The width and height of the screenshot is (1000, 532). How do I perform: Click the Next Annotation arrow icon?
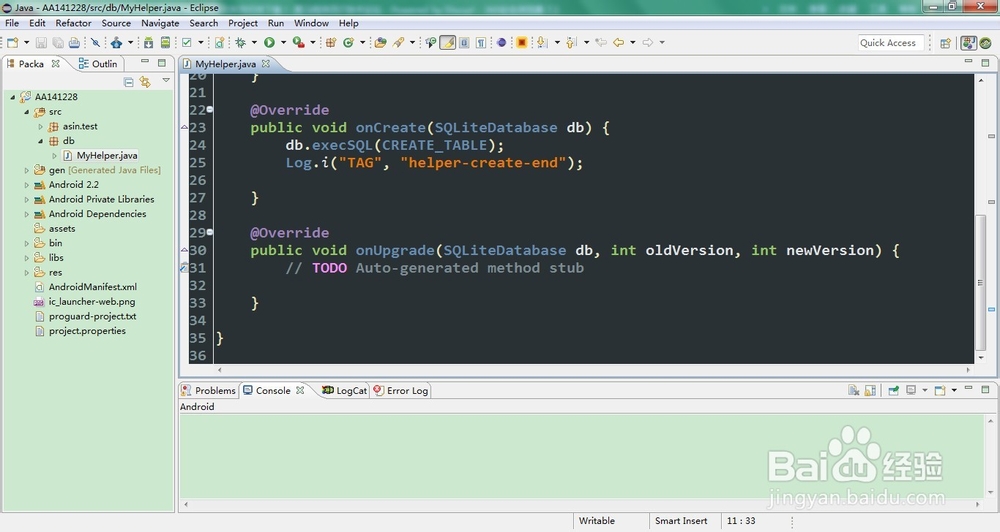[542, 43]
